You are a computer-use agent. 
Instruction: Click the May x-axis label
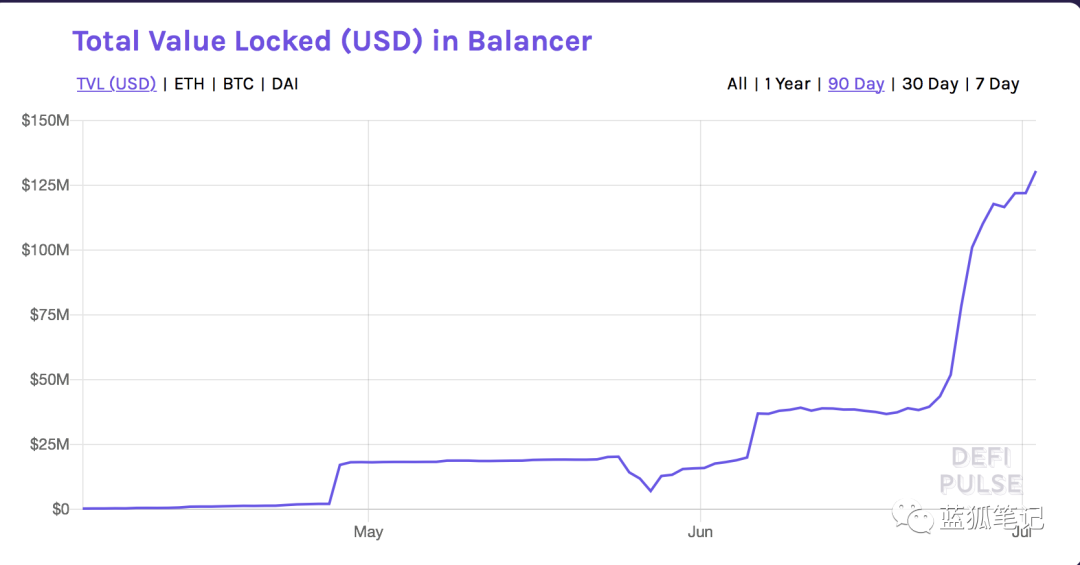pos(368,532)
